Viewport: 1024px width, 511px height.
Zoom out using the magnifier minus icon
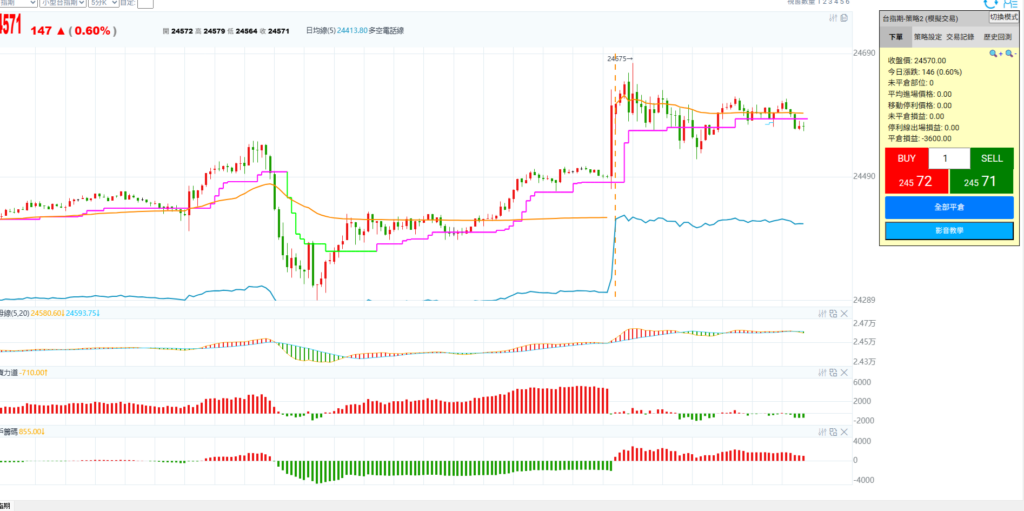[x=1008, y=52]
